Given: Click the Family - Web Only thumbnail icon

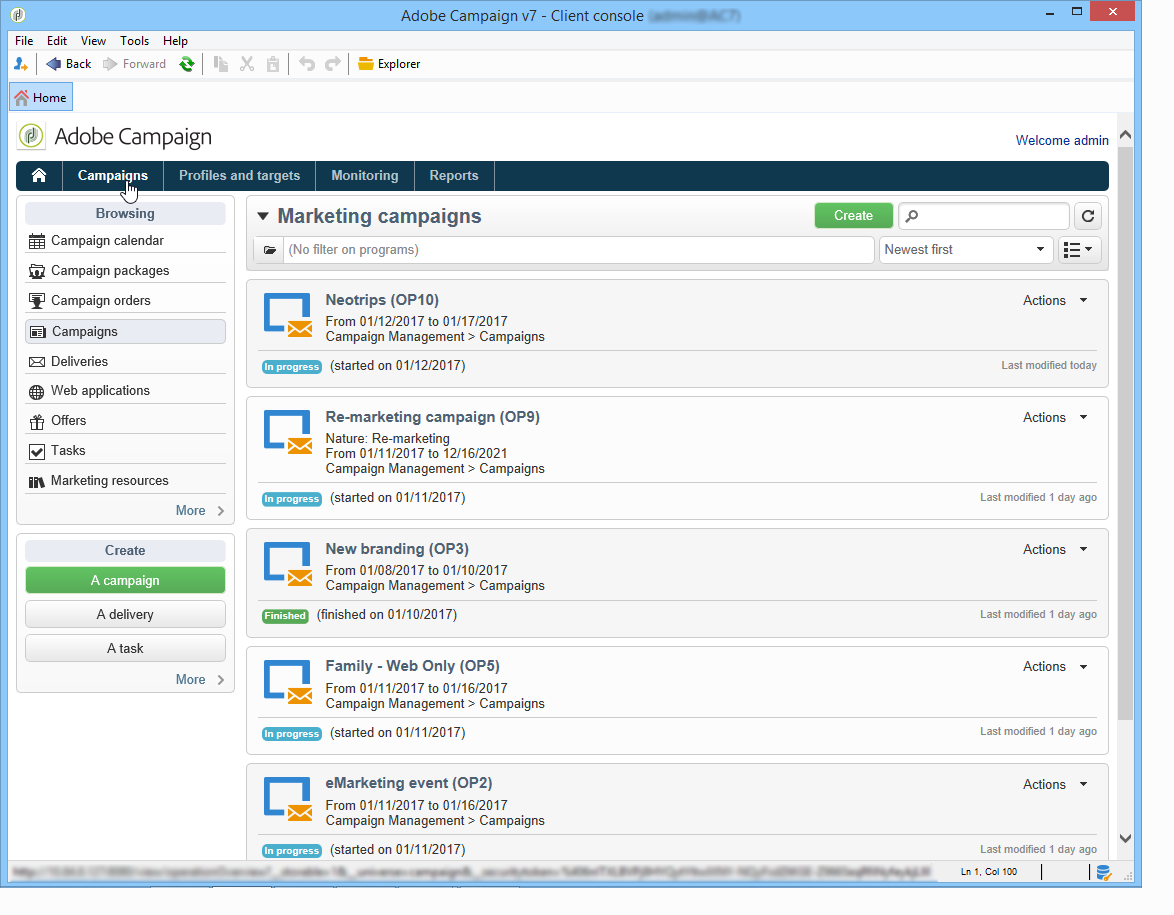Looking at the screenshot, I should 288,681.
